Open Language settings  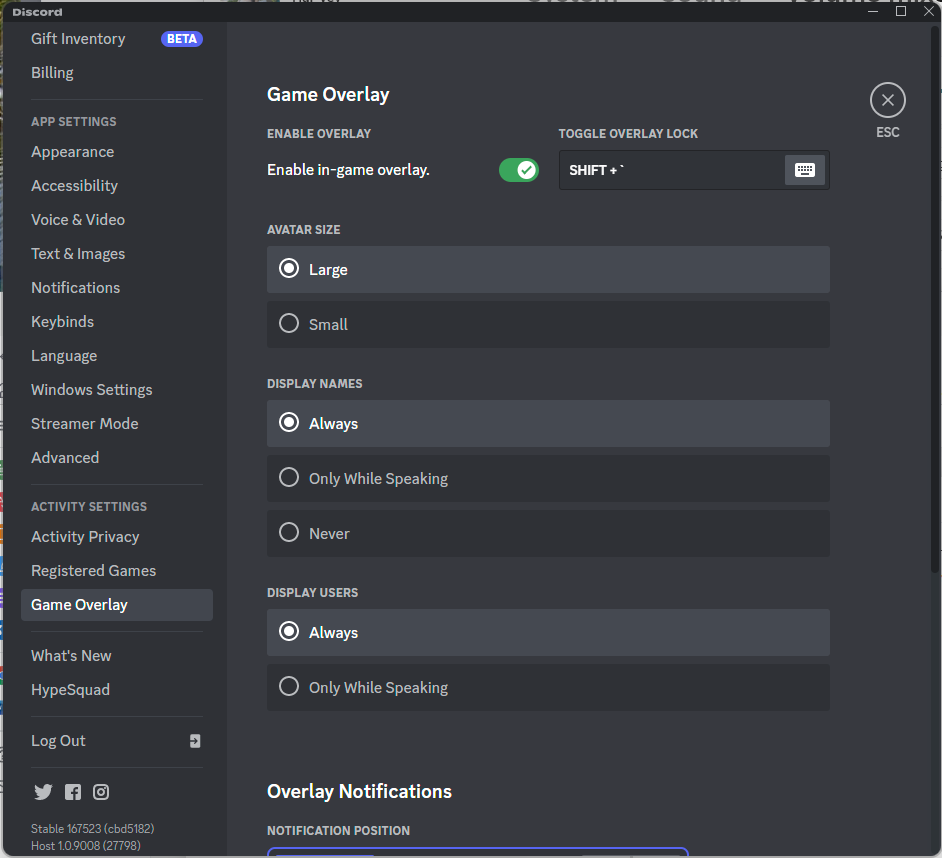coord(64,356)
